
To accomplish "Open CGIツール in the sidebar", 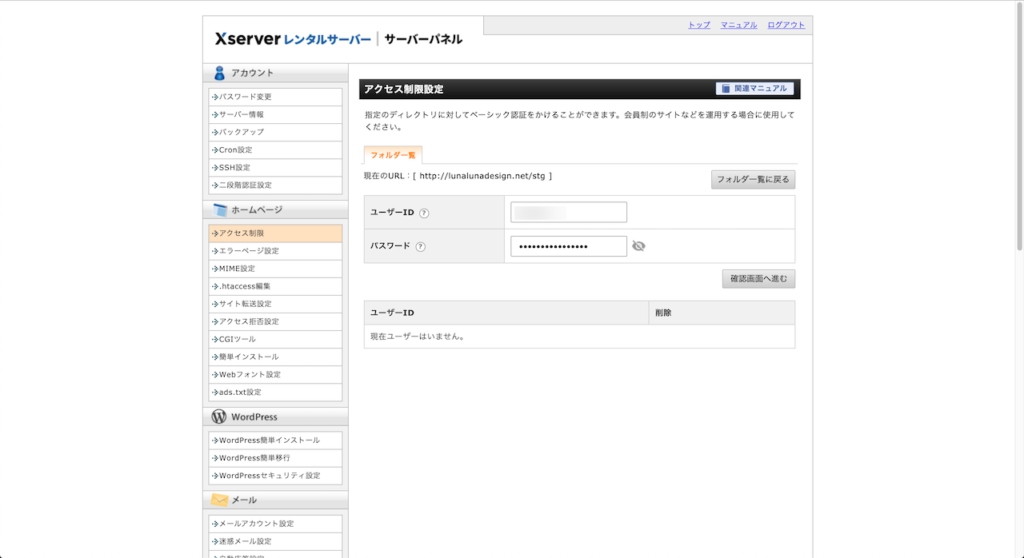I will pyautogui.click(x=276, y=339).
